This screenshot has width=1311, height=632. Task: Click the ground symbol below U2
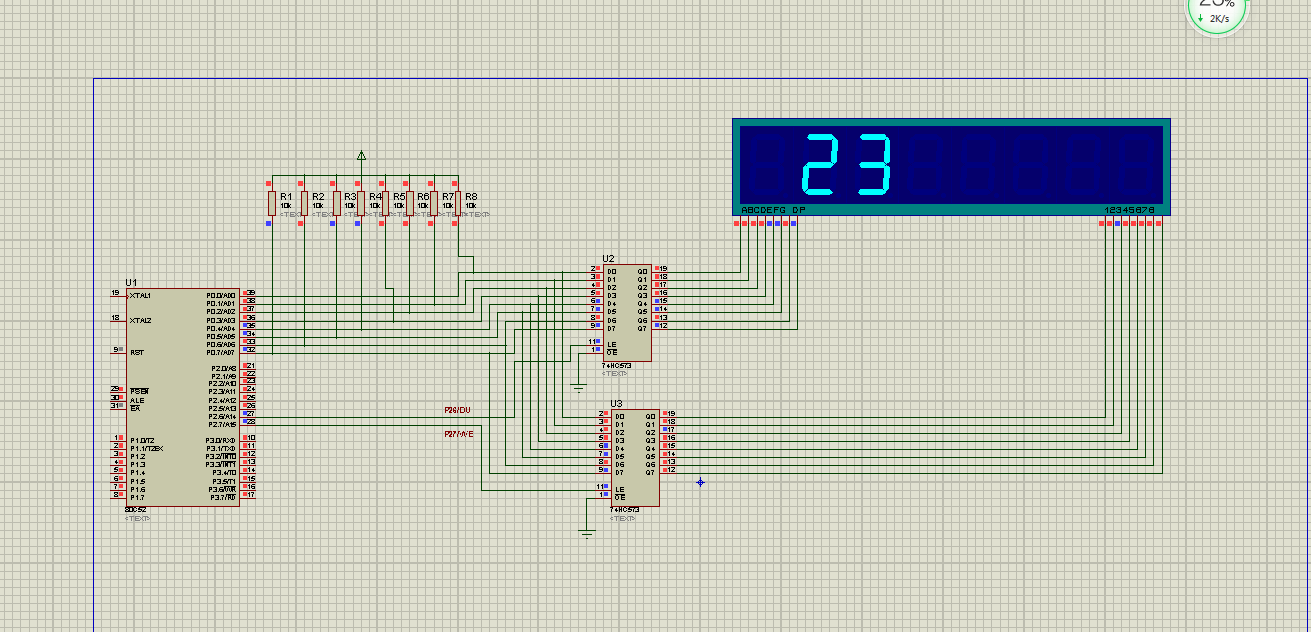(x=577, y=387)
